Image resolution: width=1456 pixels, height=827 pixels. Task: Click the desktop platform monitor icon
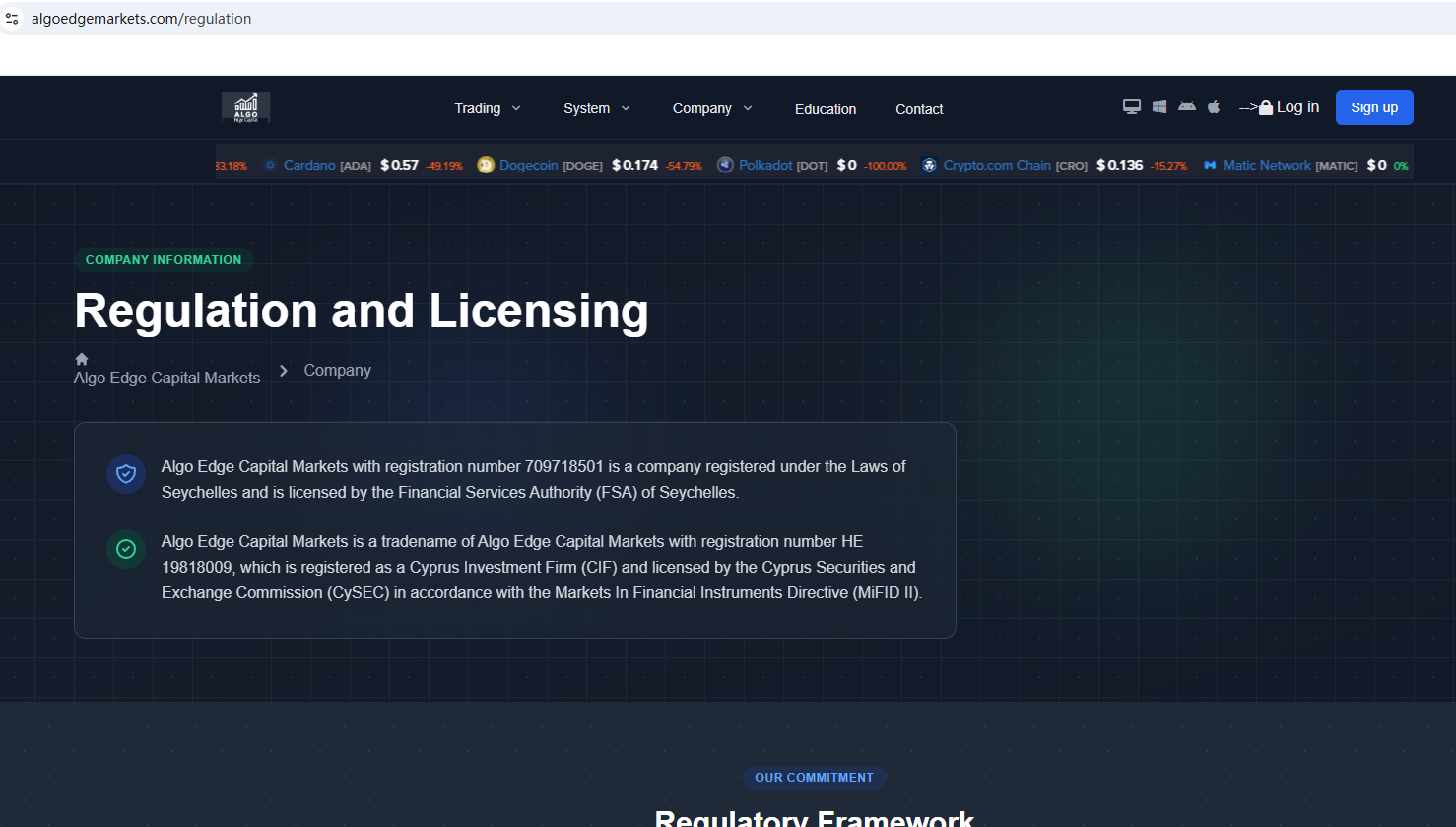click(x=1132, y=106)
